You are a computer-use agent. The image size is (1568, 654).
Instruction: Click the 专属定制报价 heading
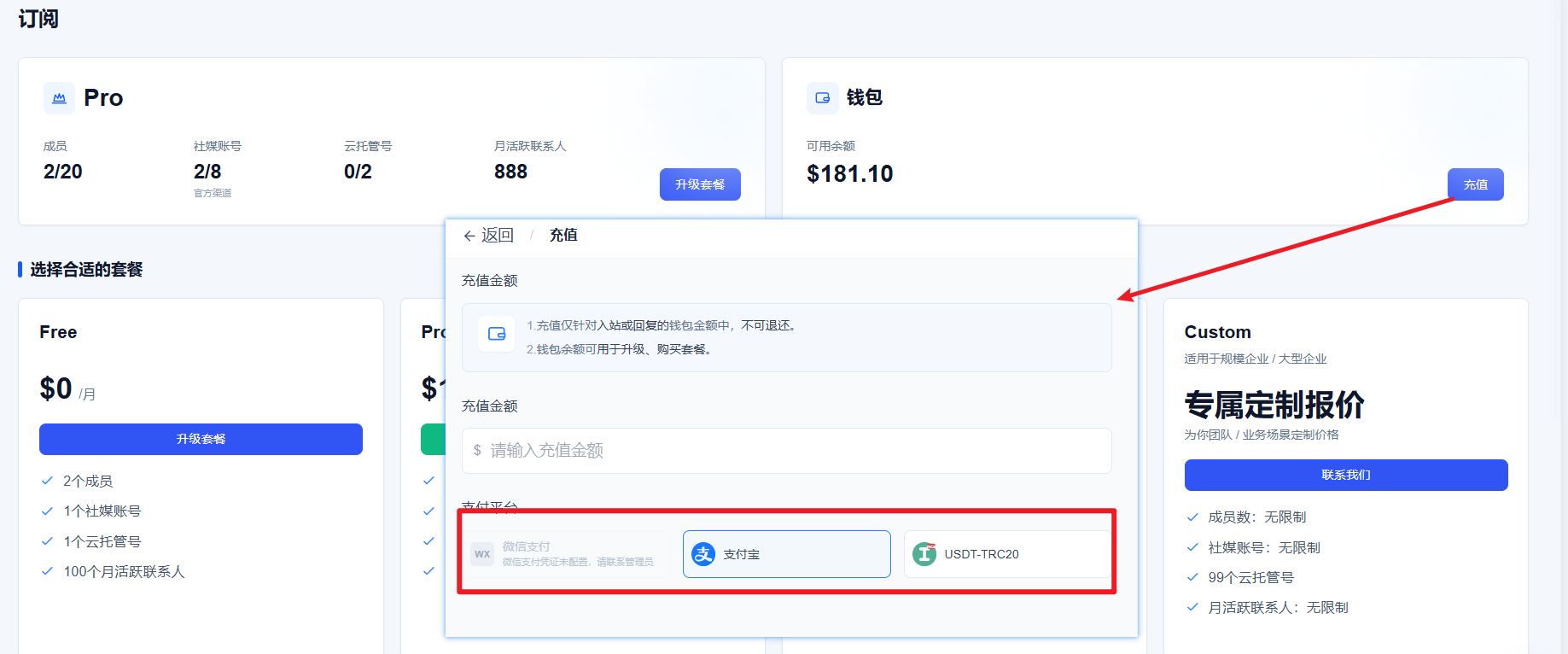click(x=1274, y=405)
